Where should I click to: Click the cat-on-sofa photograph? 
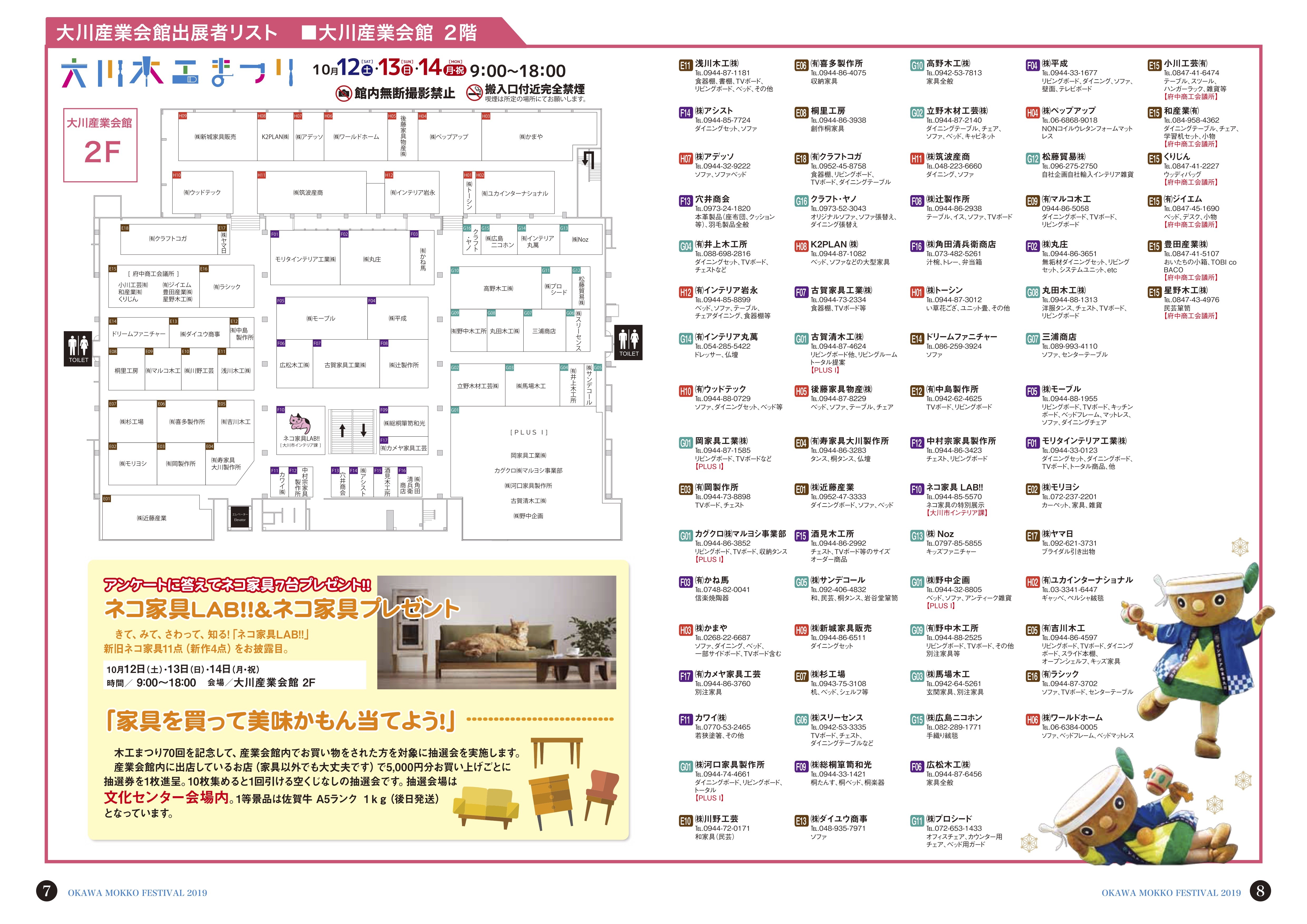point(496,632)
